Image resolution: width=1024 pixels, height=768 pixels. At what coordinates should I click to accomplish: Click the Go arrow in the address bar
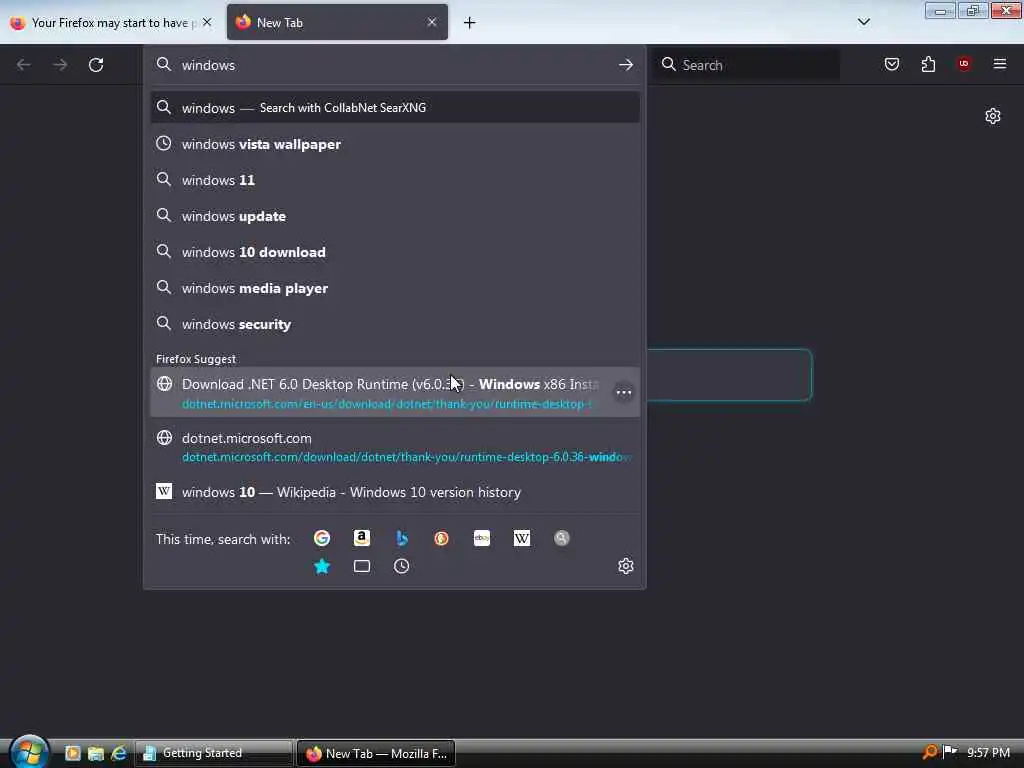[626, 65]
